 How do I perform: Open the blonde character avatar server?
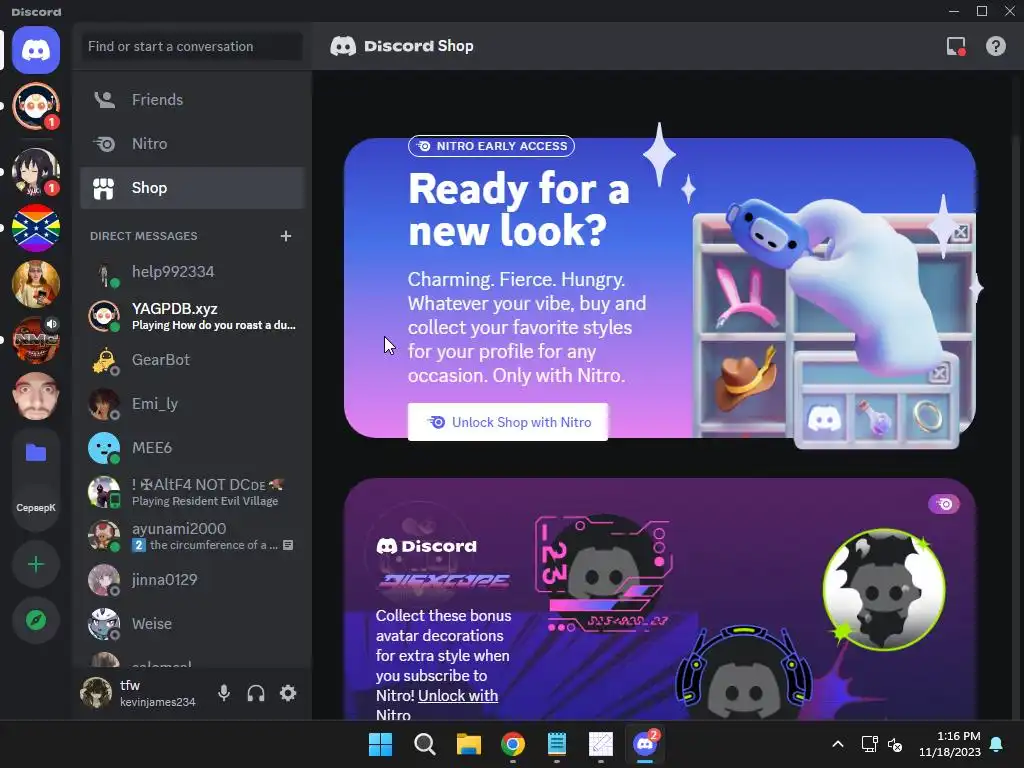click(36, 284)
